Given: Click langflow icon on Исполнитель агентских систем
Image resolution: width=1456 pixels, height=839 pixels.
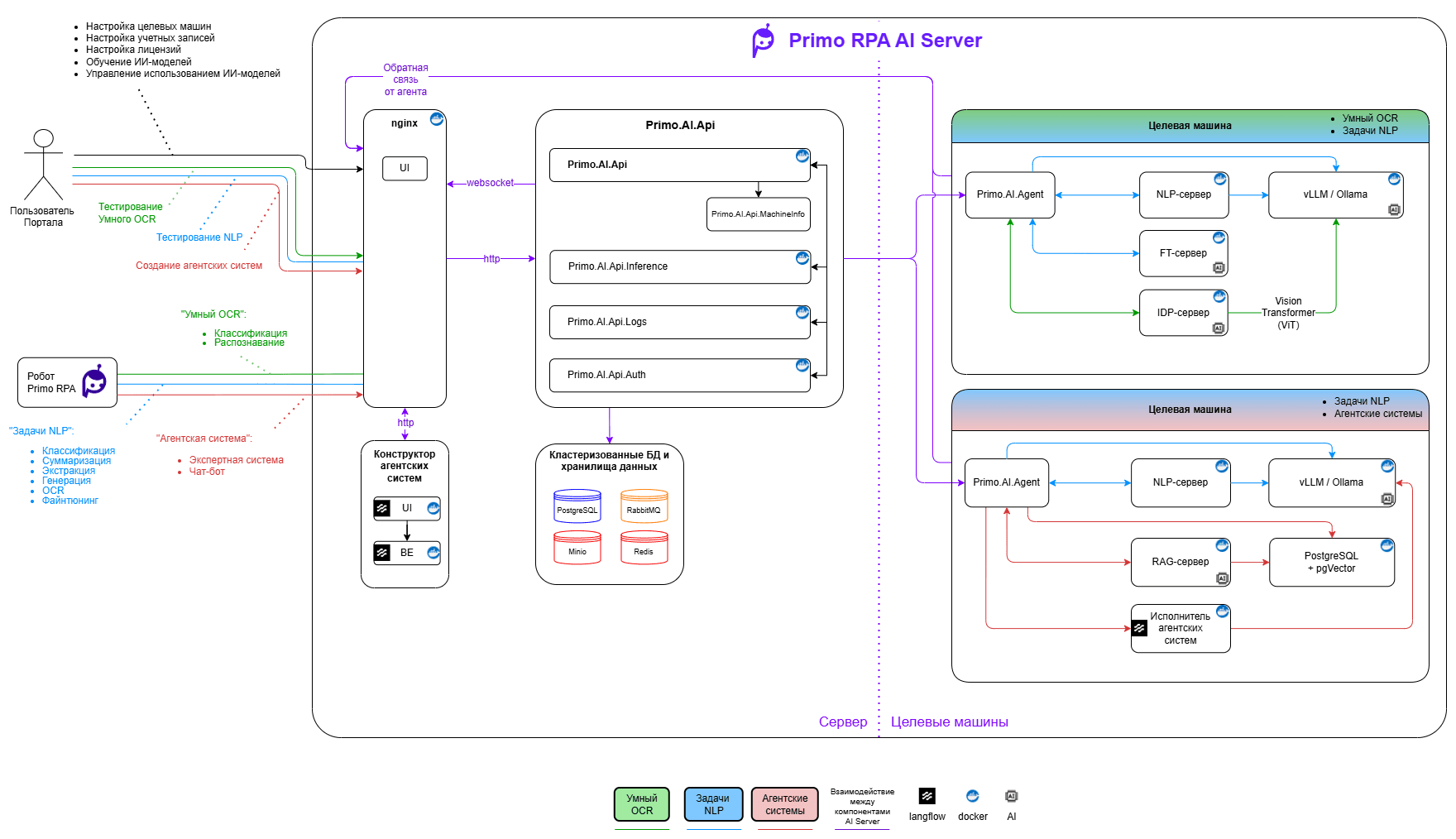Looking at the screenshot, I should [x=1139, y=628].
